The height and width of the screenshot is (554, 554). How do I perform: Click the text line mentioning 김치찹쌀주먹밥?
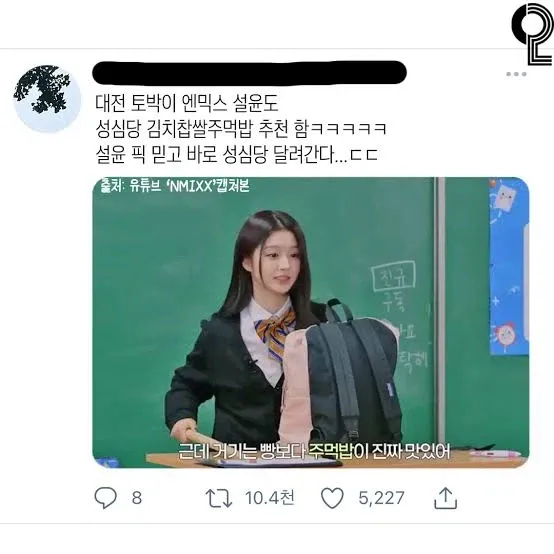point(241,129)
